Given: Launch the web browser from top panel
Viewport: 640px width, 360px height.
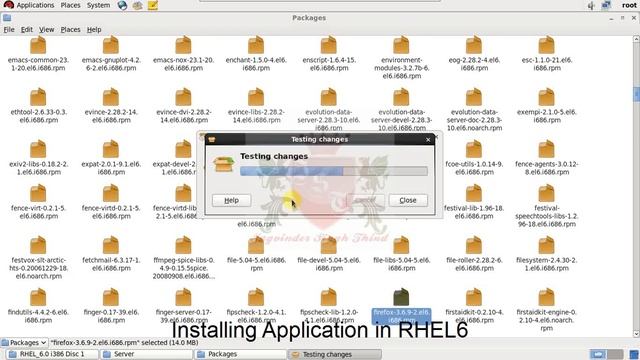Looking at the screenshot, I should coord(122,5).
